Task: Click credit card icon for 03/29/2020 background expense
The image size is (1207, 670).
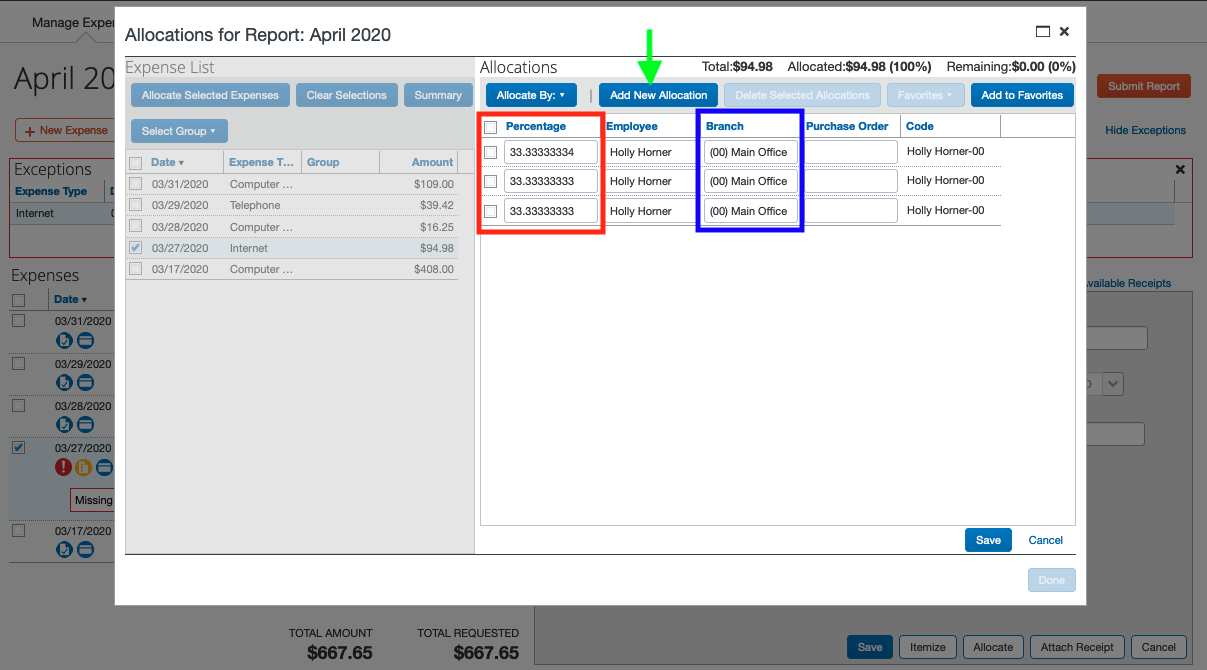Action: coord(86,382)
